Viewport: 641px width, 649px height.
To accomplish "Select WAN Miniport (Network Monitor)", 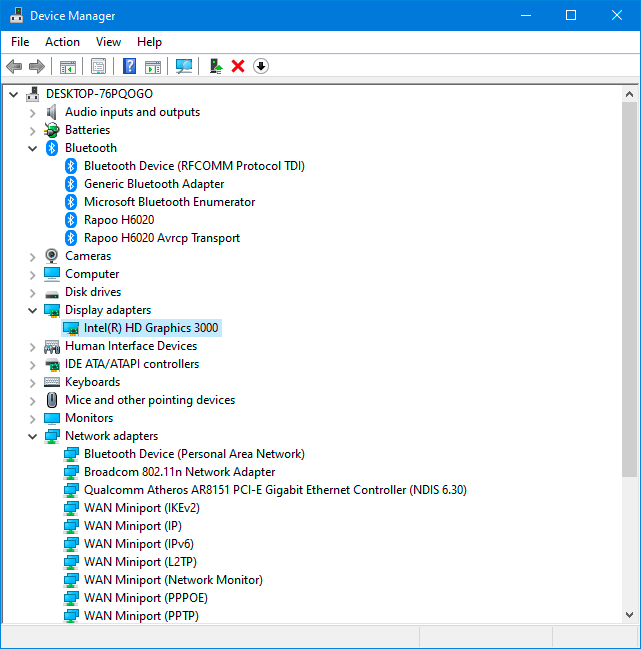I will point(173,580).
